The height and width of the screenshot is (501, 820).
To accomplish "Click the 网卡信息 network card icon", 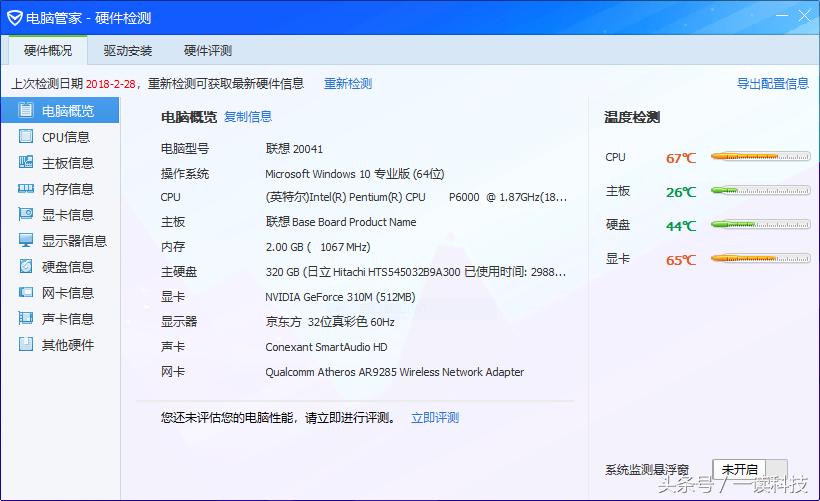I will tap(26, 292).
